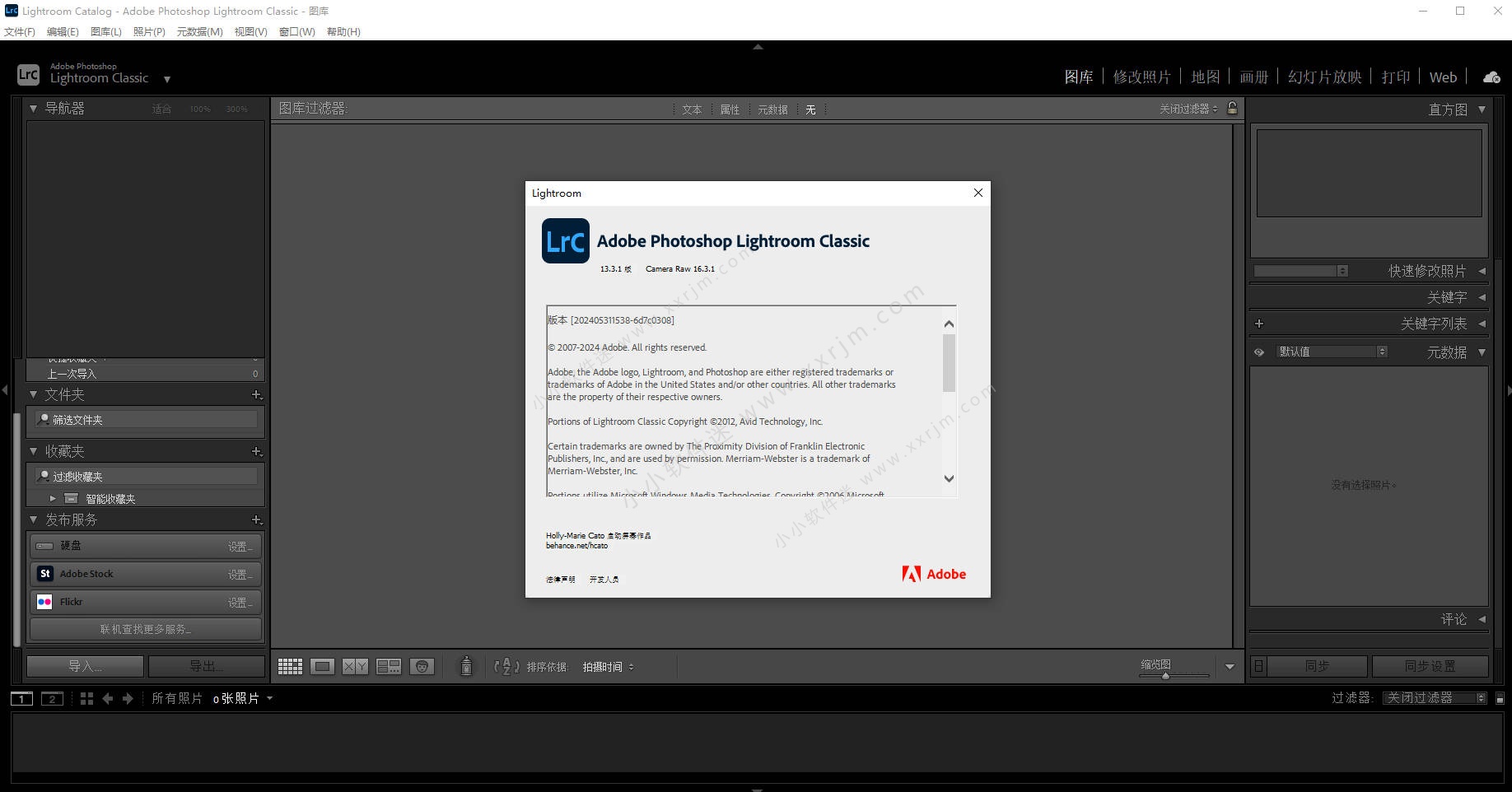Toggle the library filter lock icon
The image size is (1512, 792).
pos(1232,108)
